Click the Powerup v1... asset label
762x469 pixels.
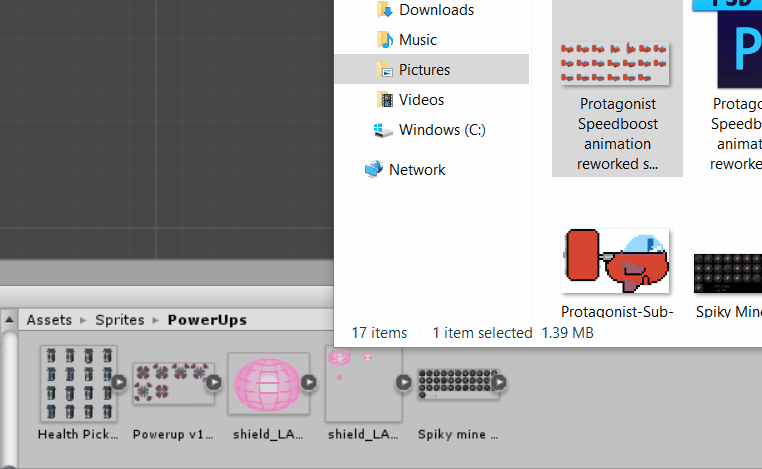[x=173, y=434]
